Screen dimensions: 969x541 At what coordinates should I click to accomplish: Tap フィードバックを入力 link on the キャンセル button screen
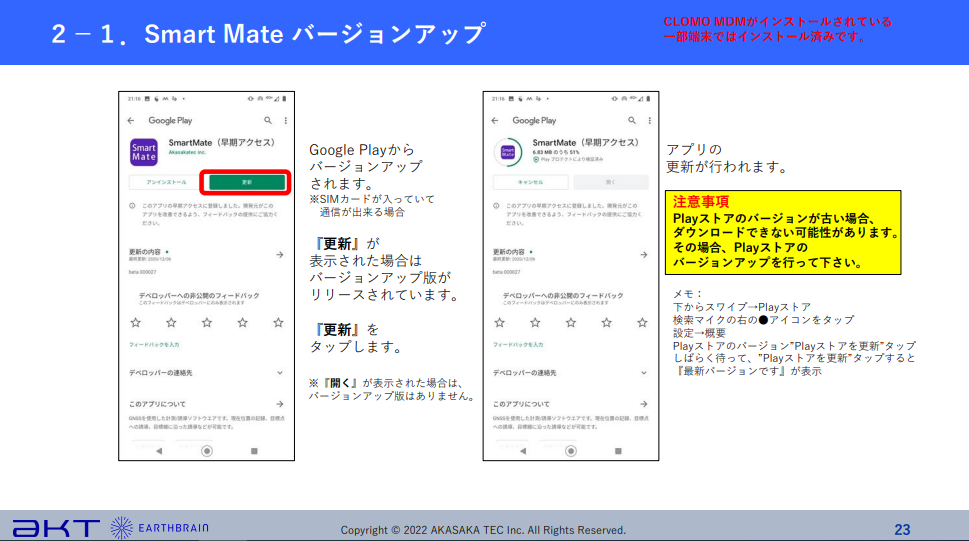(x=518, y=345)
